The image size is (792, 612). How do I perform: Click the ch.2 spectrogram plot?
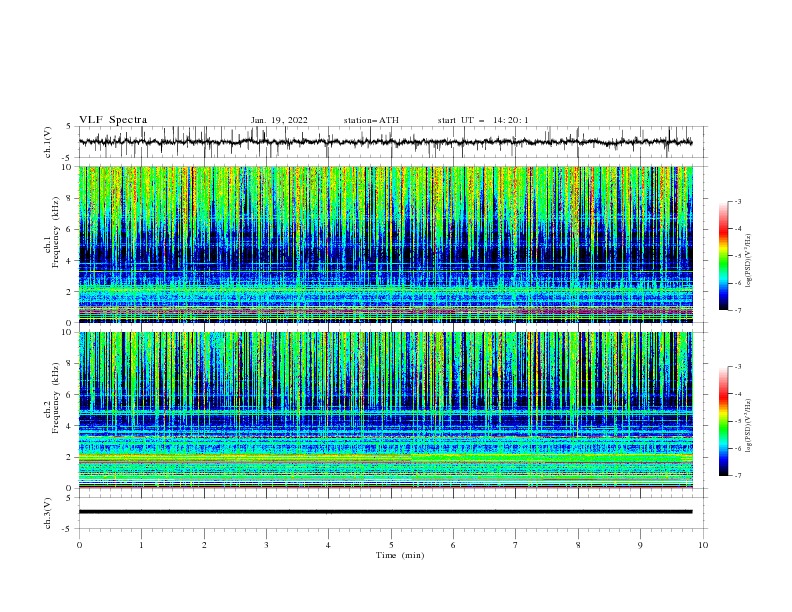(x=386, y=410)
